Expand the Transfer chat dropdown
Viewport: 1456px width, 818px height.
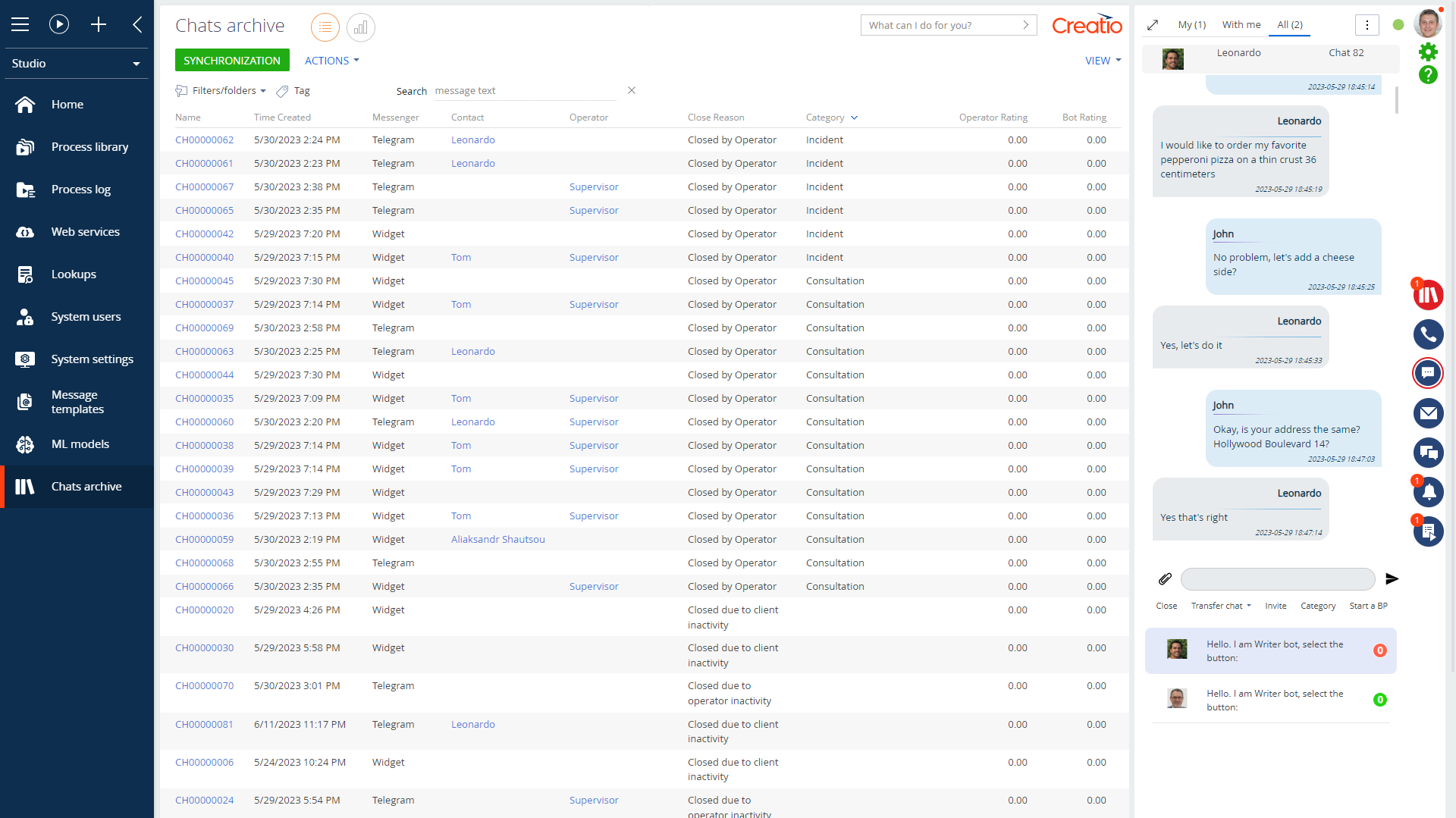1221,606
